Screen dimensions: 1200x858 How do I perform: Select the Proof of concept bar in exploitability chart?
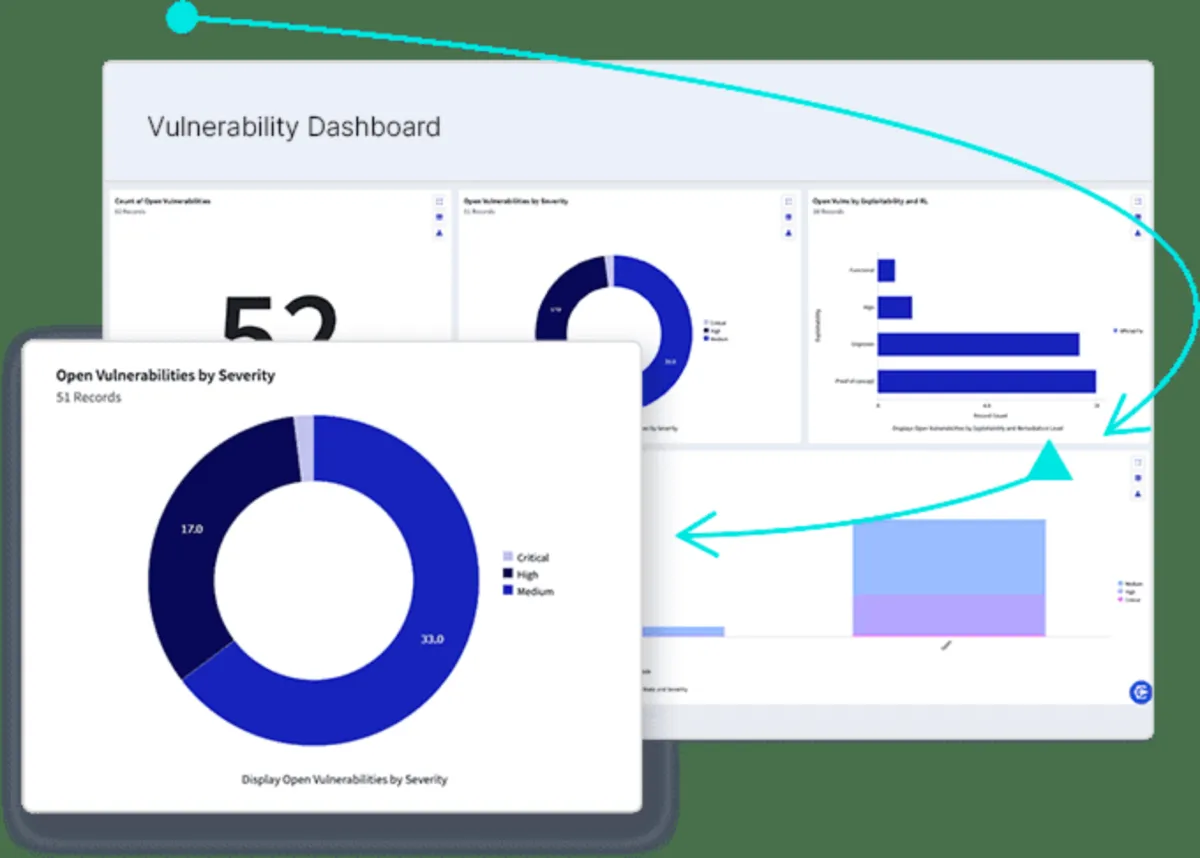click(987, 381)
